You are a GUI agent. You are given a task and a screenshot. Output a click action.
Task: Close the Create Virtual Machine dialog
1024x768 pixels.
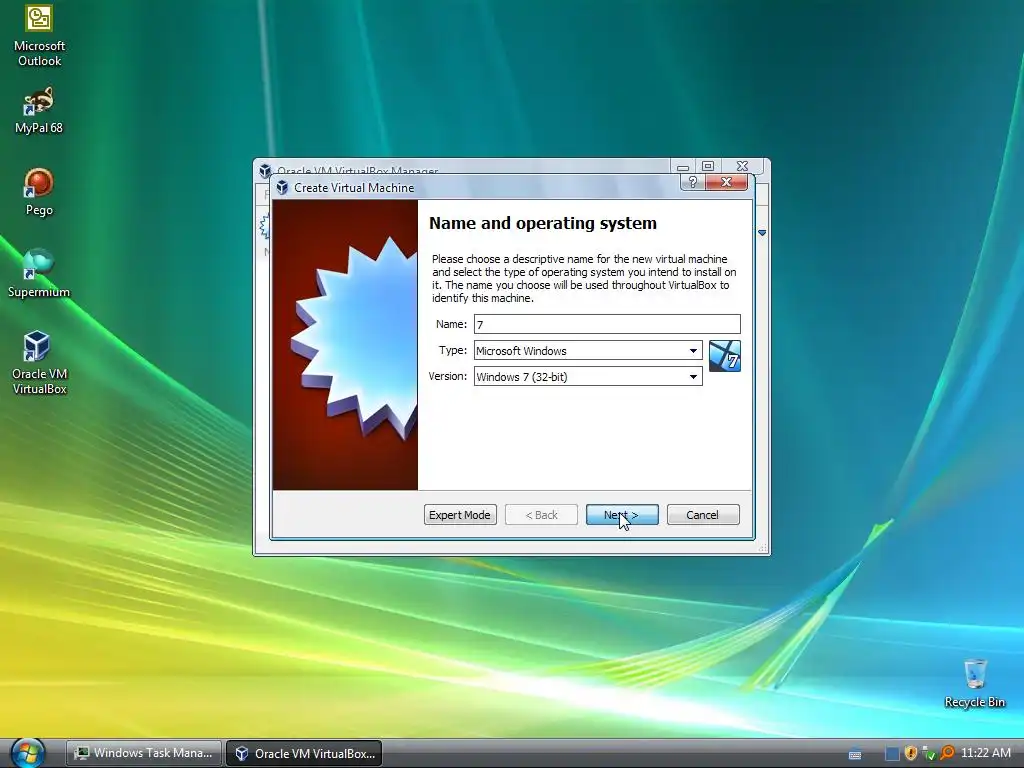(x=726, y=182)
